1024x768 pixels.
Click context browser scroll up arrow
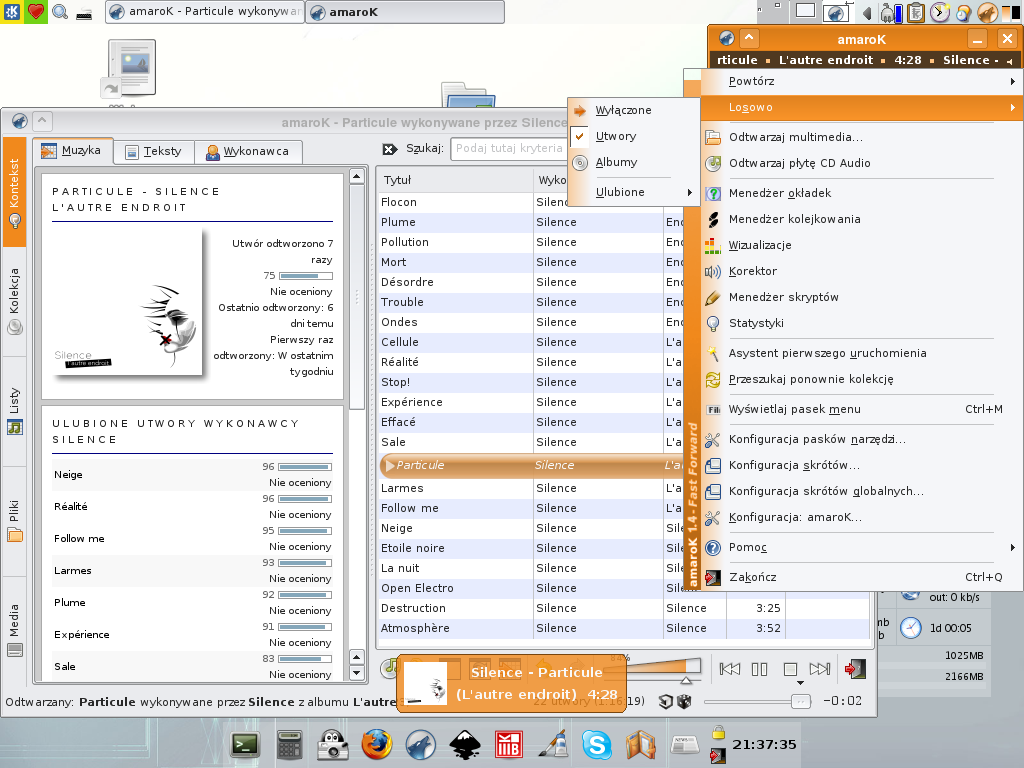[x=357, y=176]
